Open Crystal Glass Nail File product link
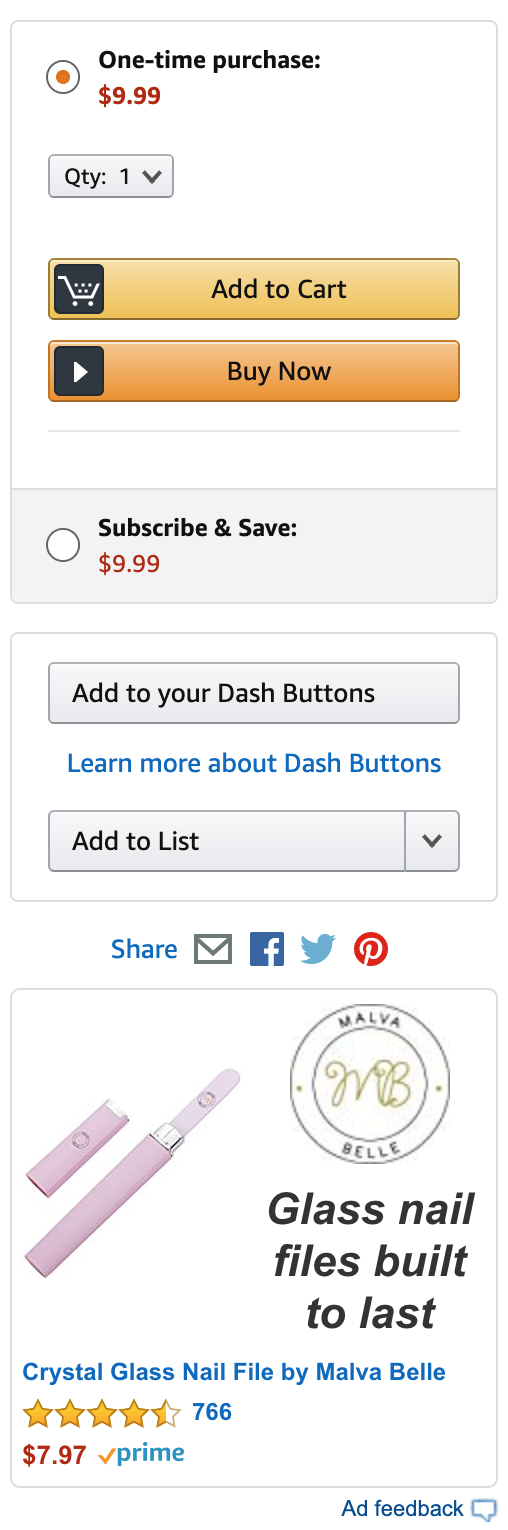This screenshot has width=508, height=1530. (234, 1372)
